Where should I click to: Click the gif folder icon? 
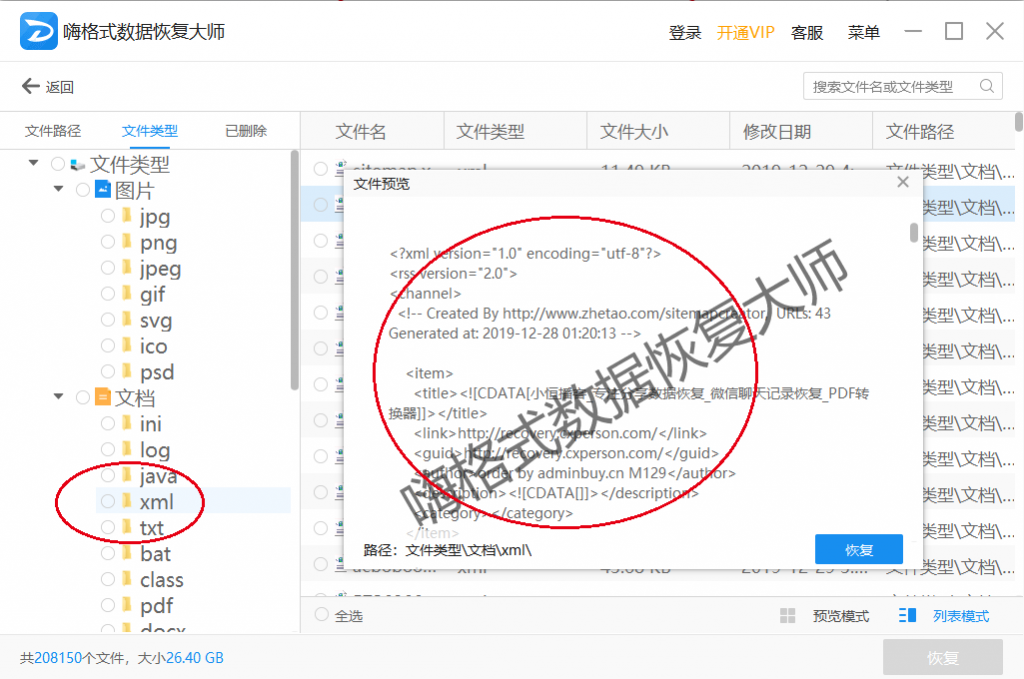tap(127, 293)
